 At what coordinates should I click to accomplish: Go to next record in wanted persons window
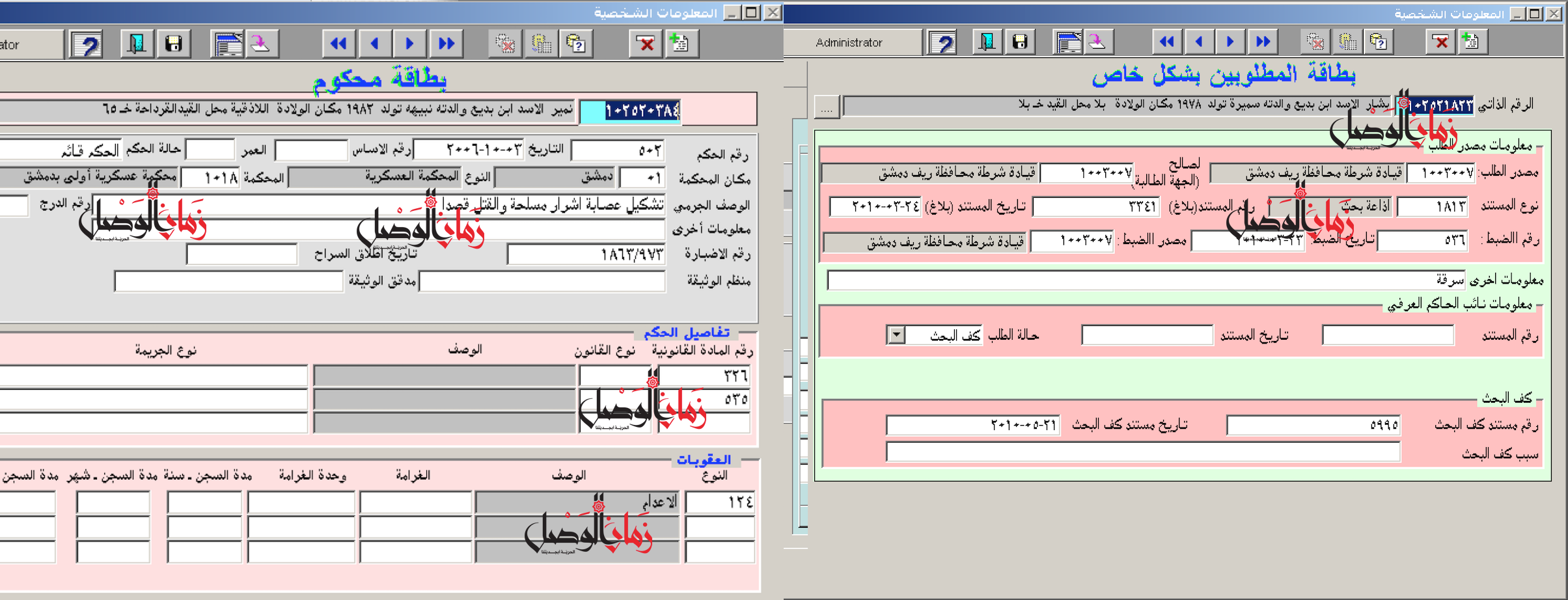pyautogui.click(x=1230, y=42)
